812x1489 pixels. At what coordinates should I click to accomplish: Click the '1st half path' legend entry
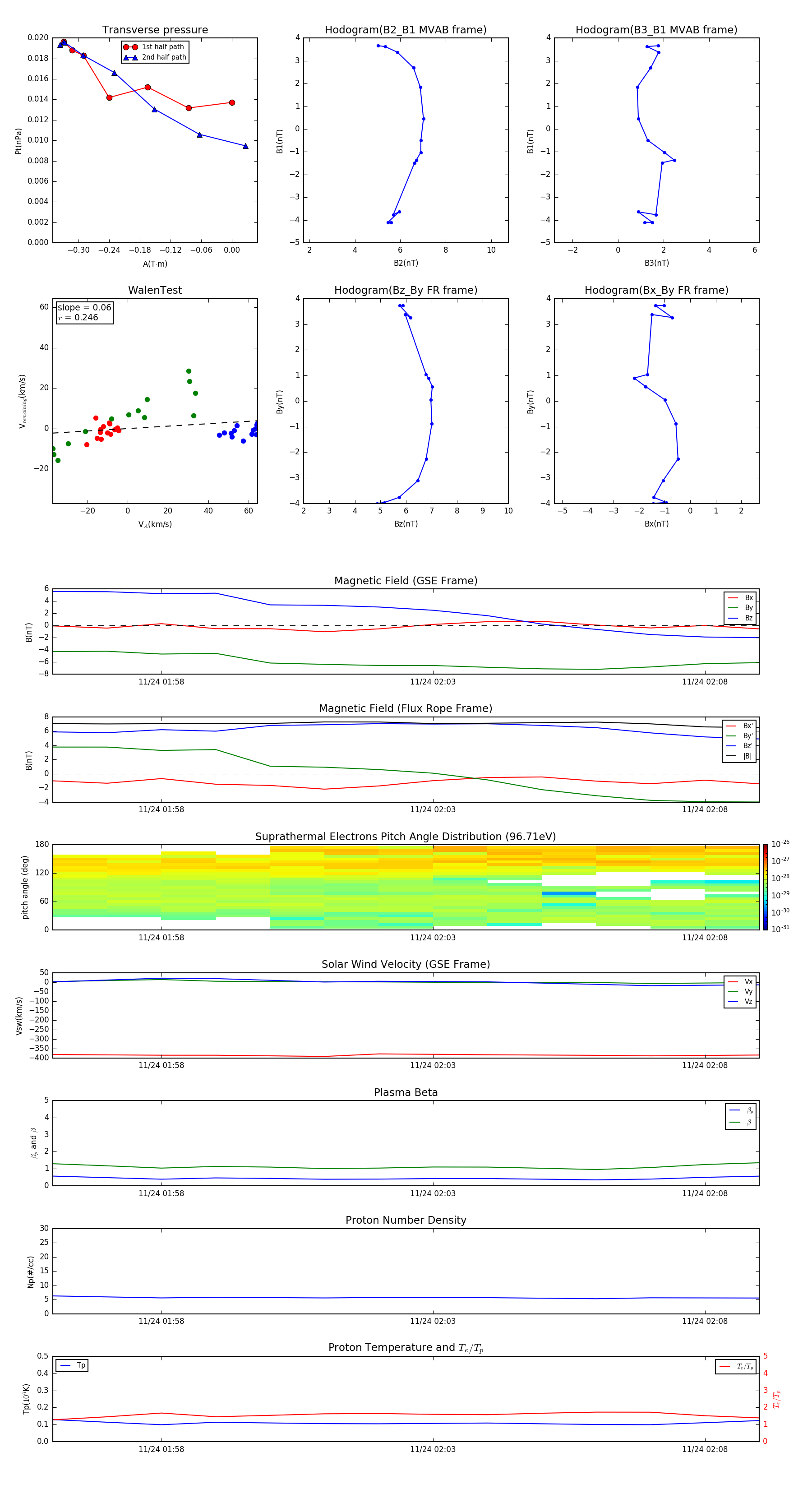pyautogui.click(x=154, y=47)
